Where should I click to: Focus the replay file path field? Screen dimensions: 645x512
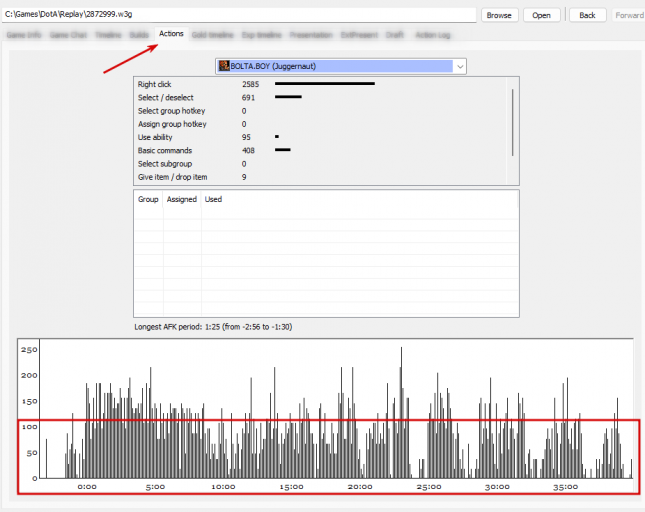pos(239,15)
